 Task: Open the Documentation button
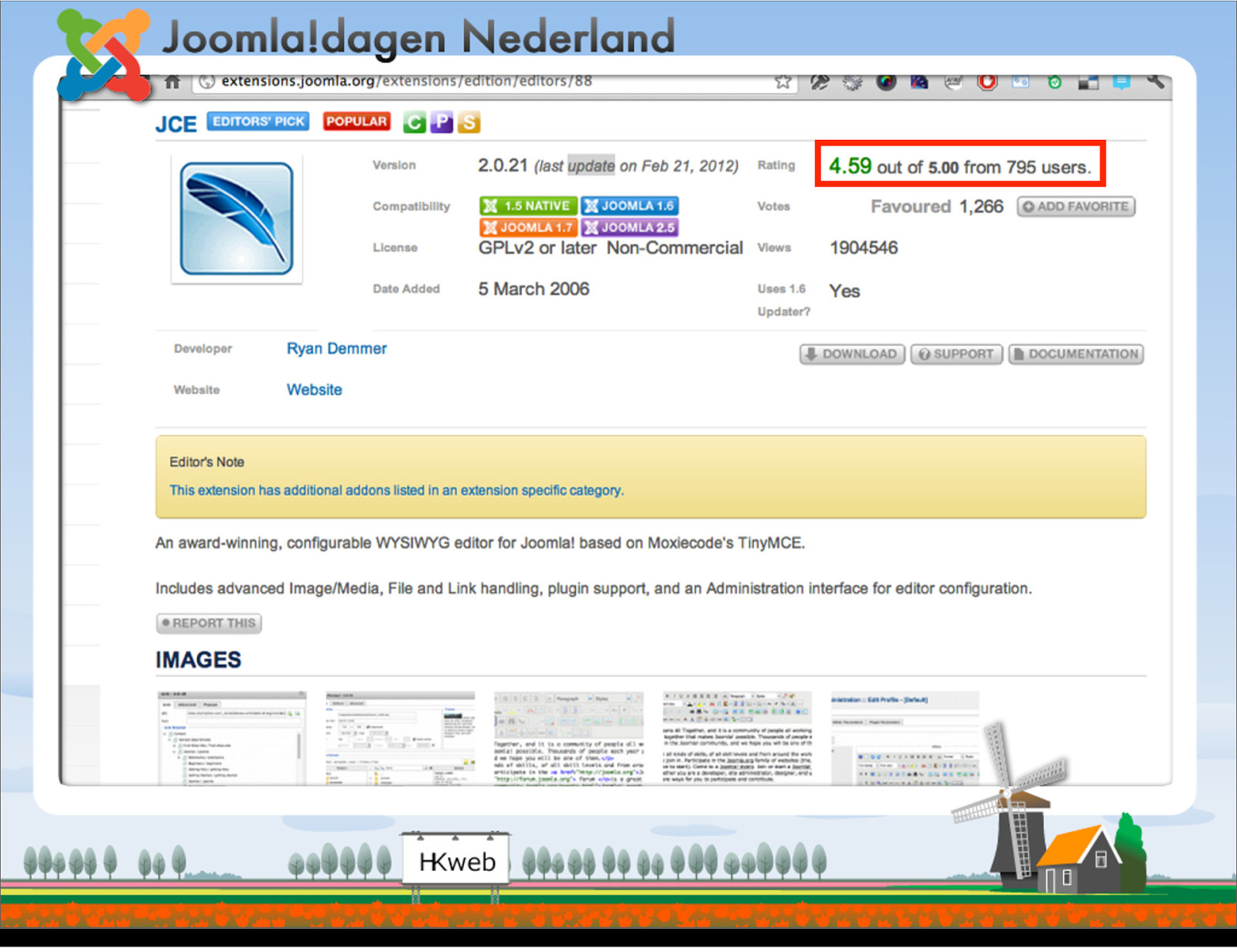point(1076,354)
